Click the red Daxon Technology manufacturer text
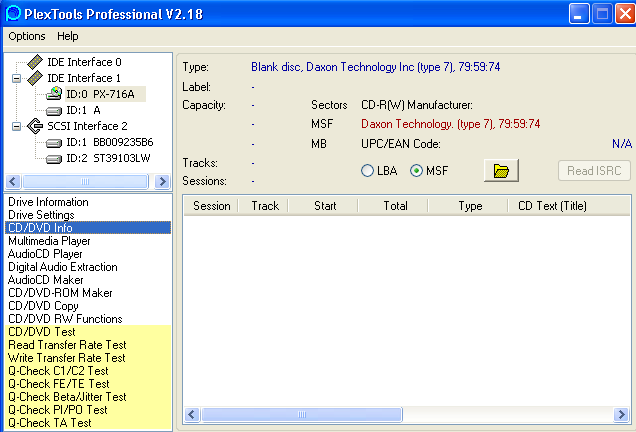 point(451,124)
